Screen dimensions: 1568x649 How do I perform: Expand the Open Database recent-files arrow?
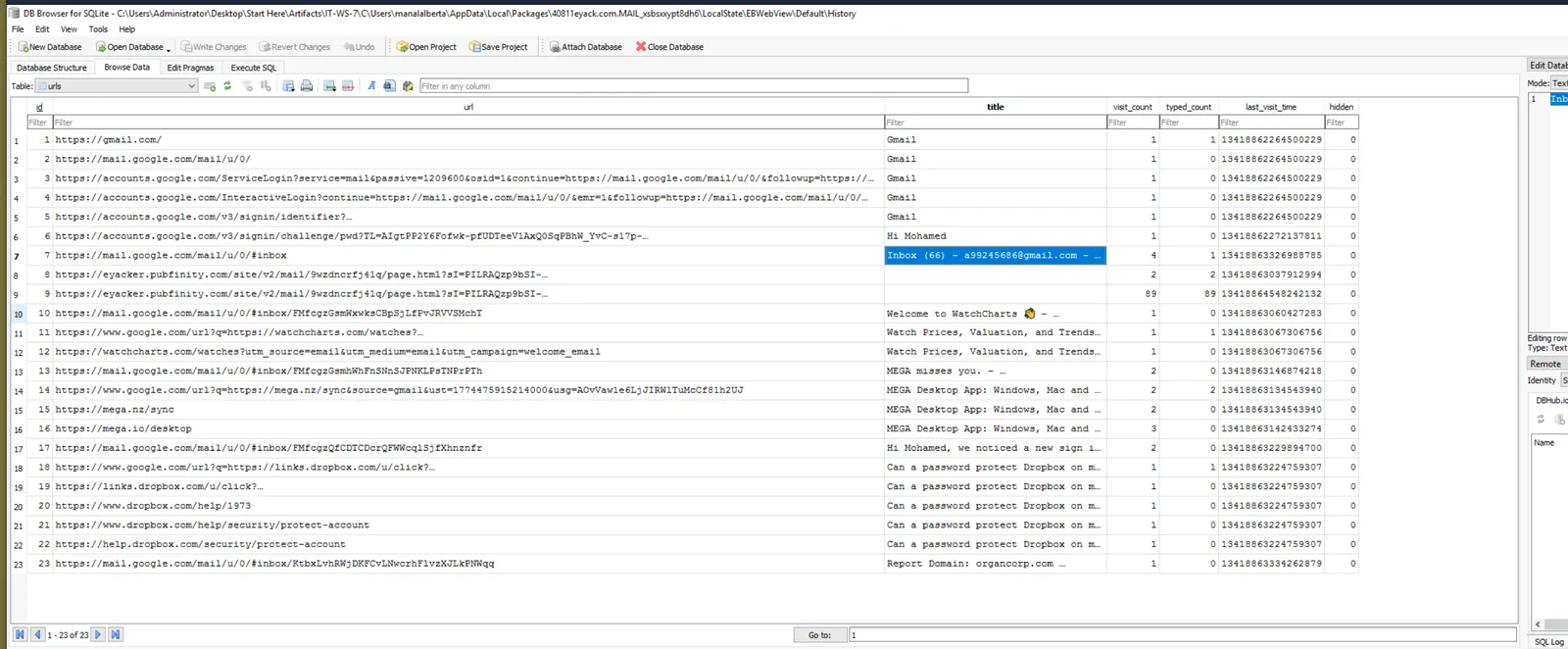pos(169,48)
